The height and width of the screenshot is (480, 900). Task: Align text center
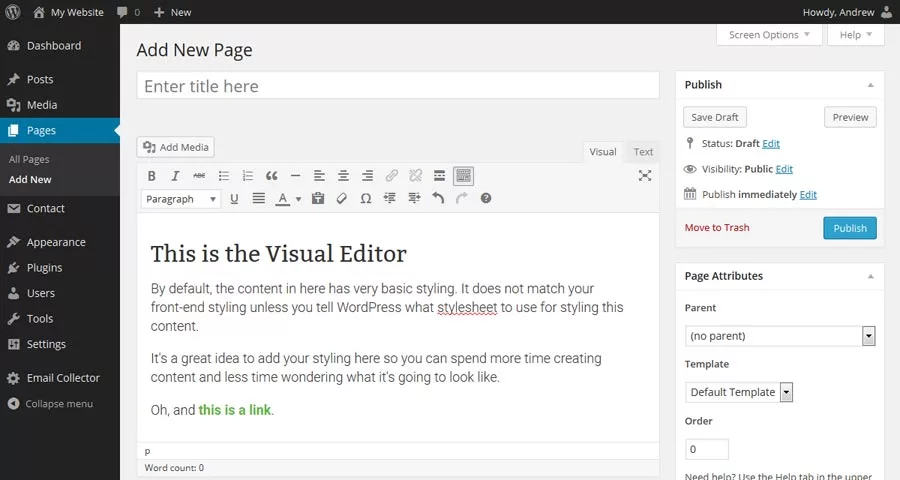(x=343, y=176)
